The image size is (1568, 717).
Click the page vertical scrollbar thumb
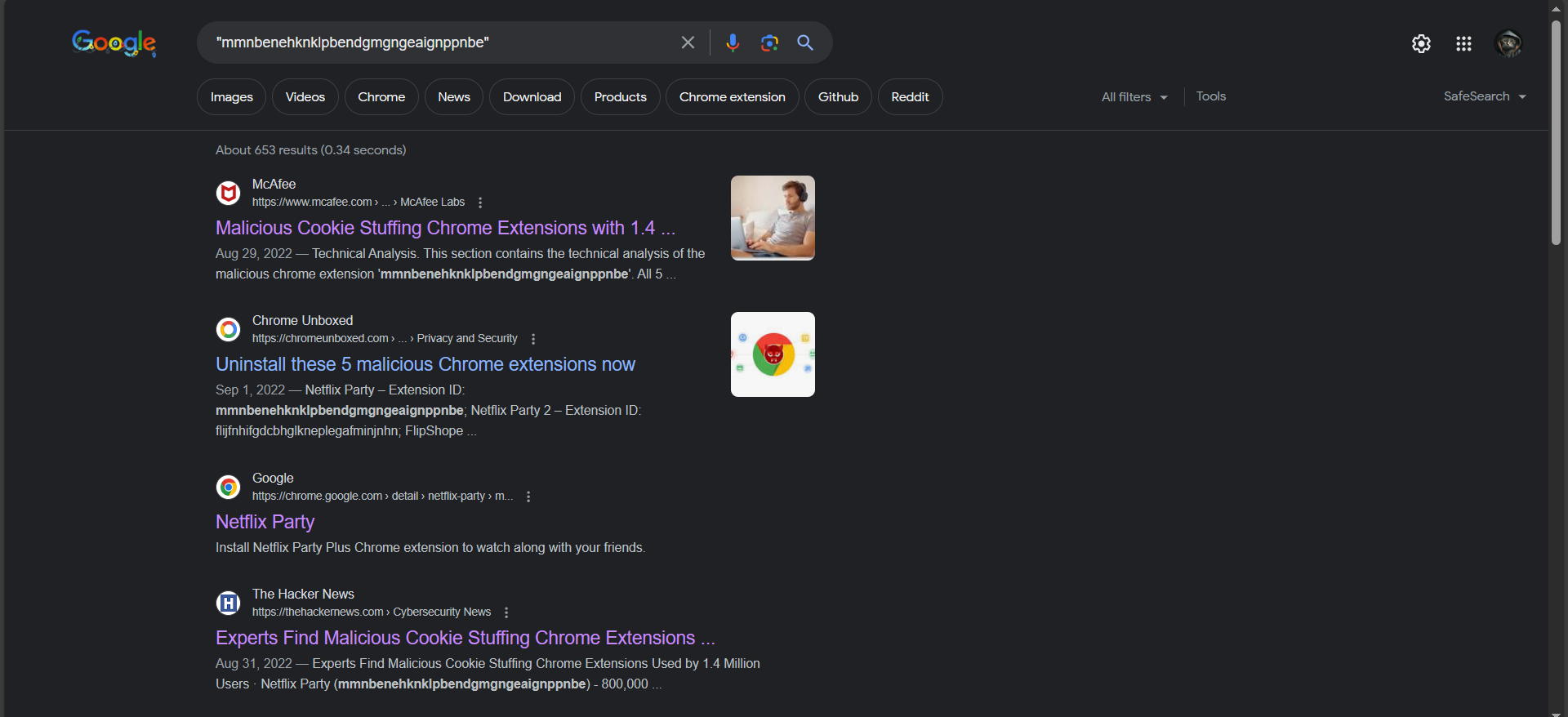[x=1556, y=131]
